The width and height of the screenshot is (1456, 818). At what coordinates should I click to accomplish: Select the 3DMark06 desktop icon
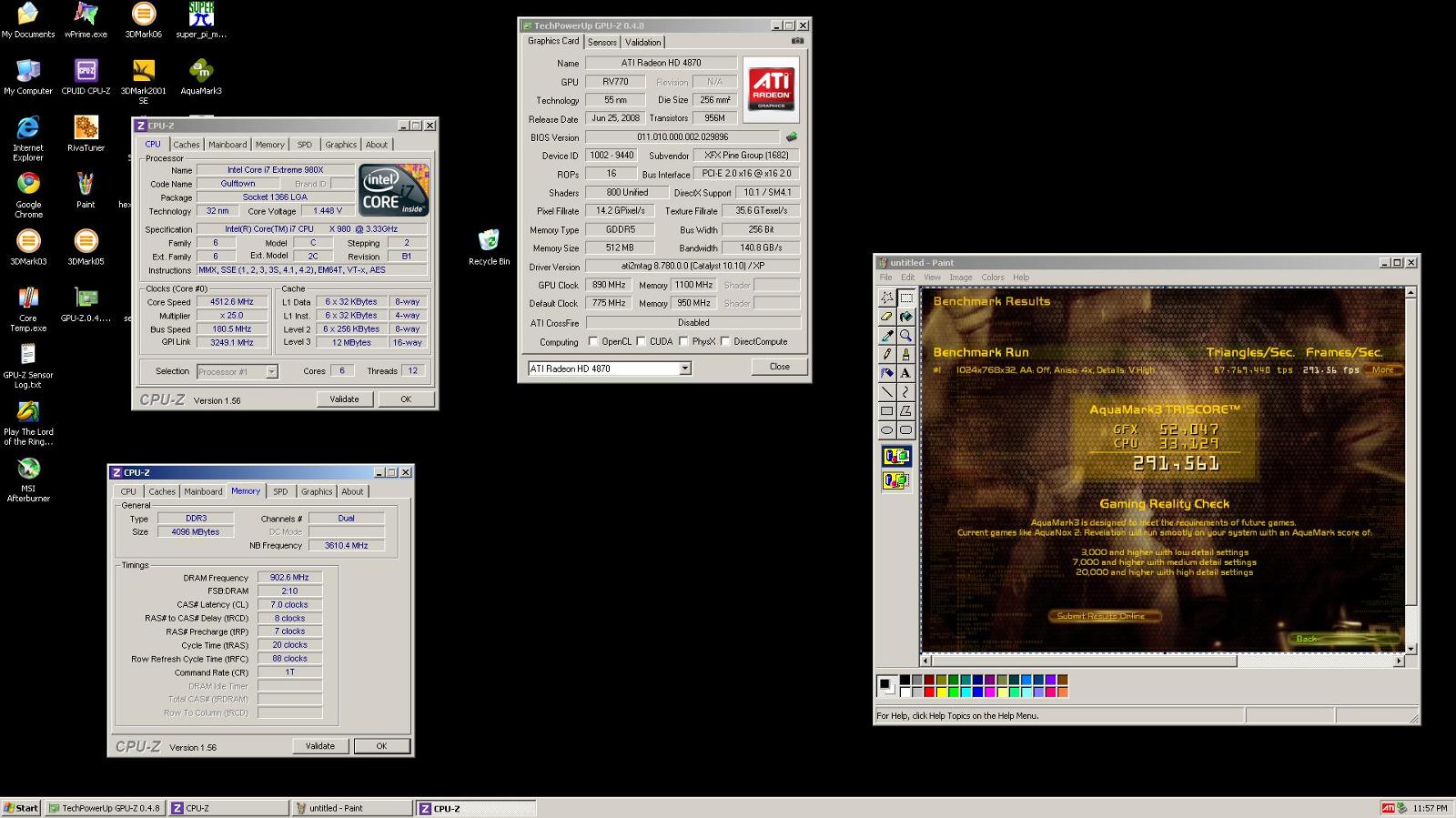[x=143, y=20]
